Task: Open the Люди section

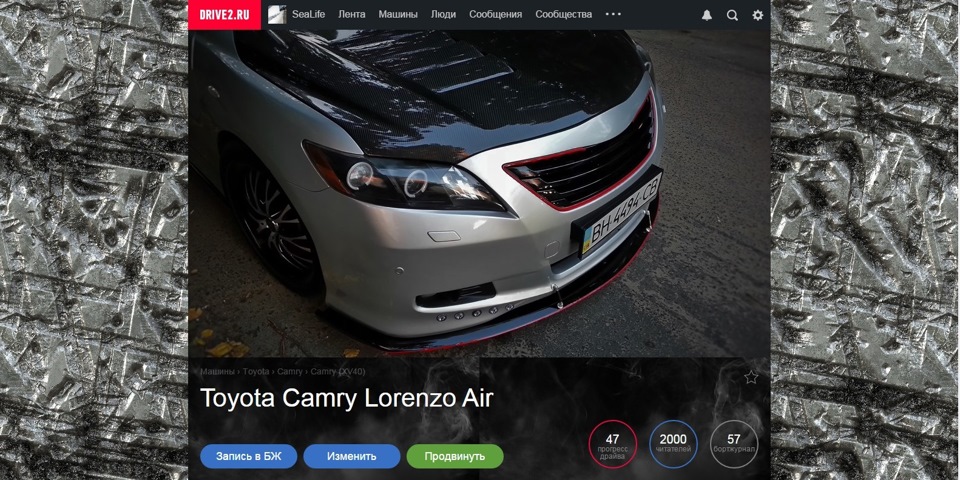Action: click(x=443, y=15)
